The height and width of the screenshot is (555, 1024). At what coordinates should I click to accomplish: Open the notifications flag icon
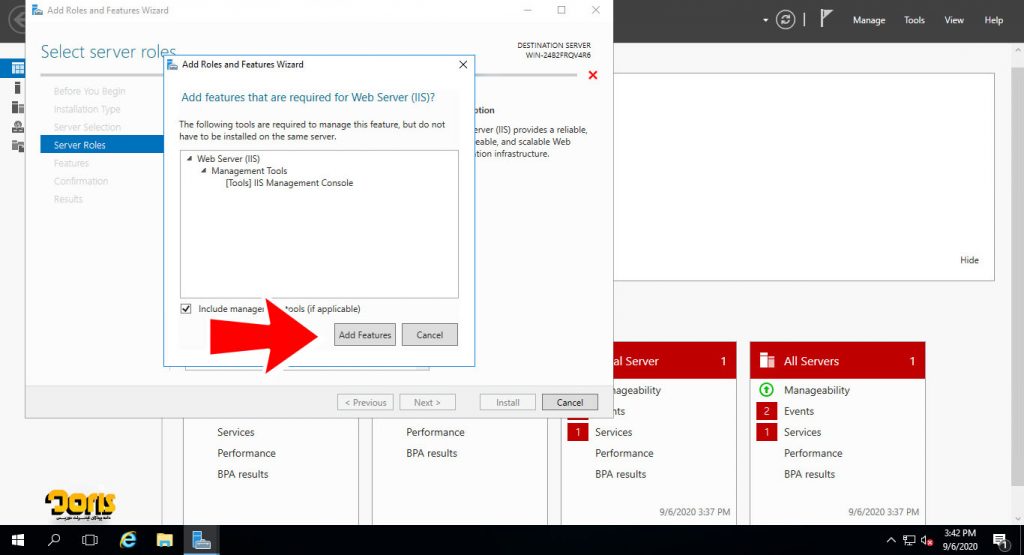point(826,19)
